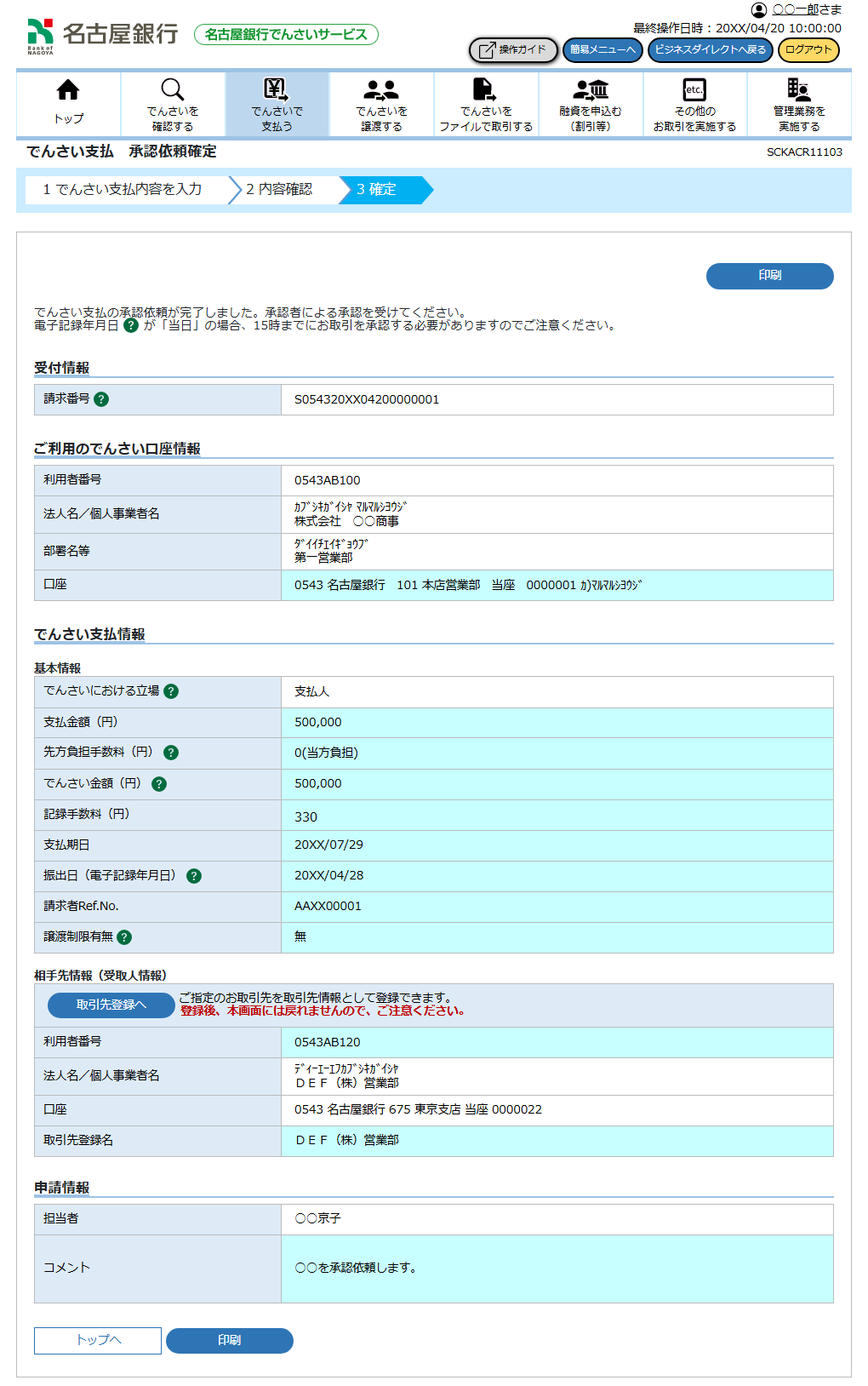
Task: Click help icon beside 請求番号
Action: pyautogui.click(x=101, y=399)
